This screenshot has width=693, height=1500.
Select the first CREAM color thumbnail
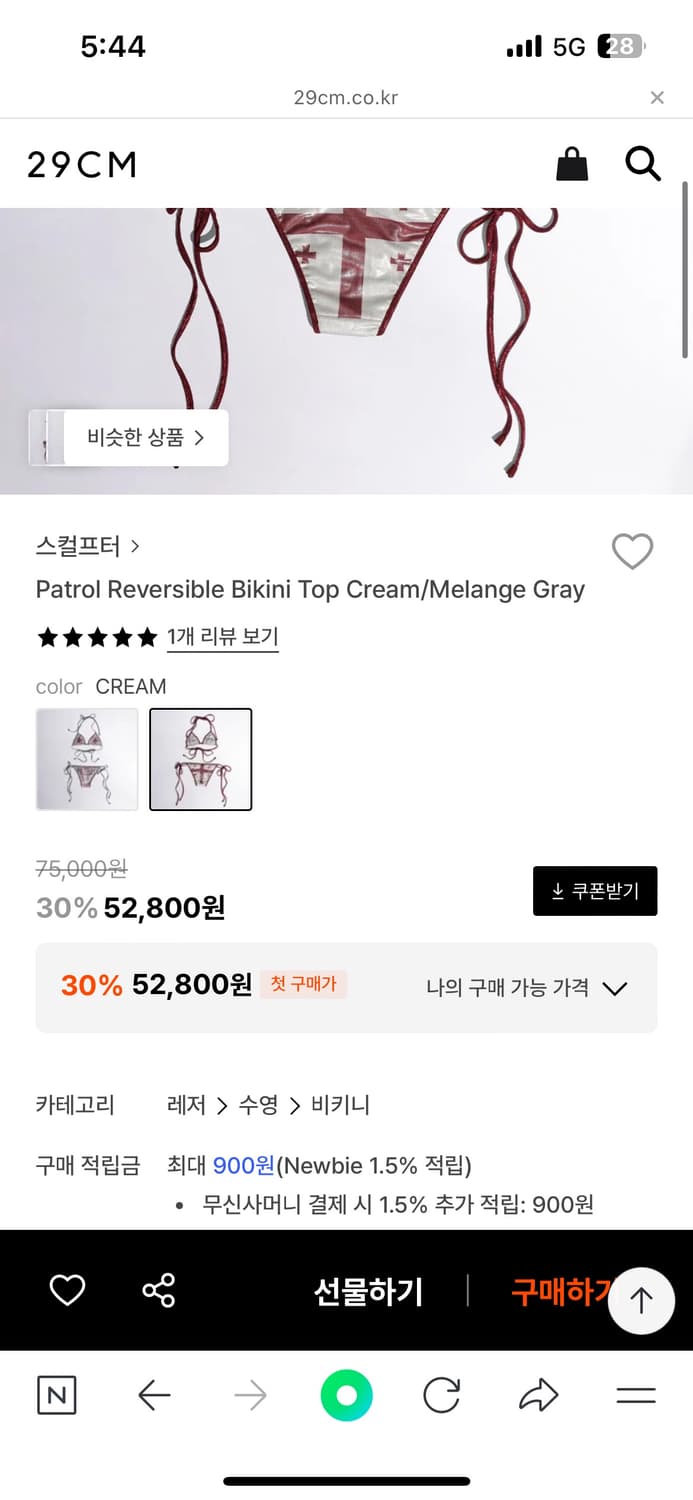[x=87, y=759]
